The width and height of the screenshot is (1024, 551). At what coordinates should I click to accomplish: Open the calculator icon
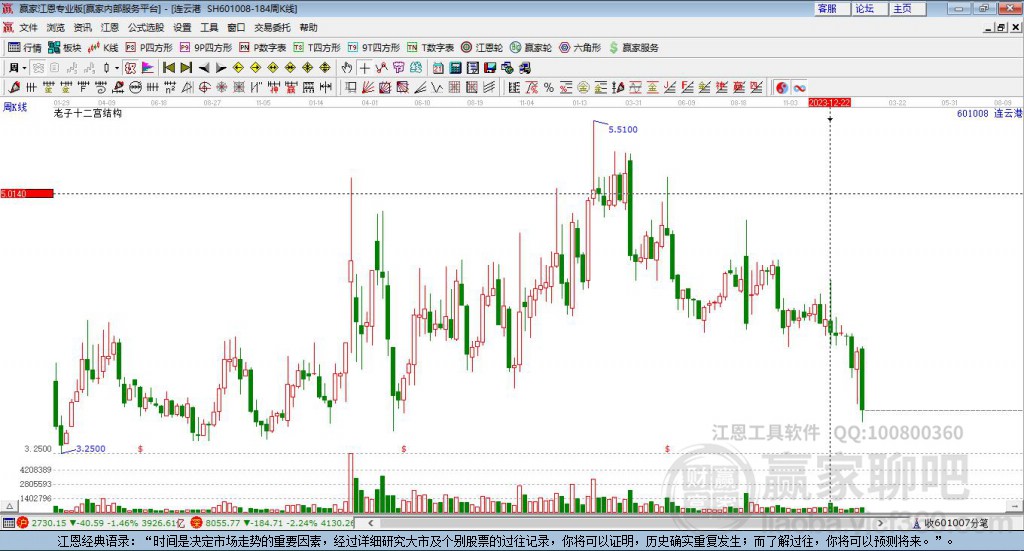[x=456, y=68]
